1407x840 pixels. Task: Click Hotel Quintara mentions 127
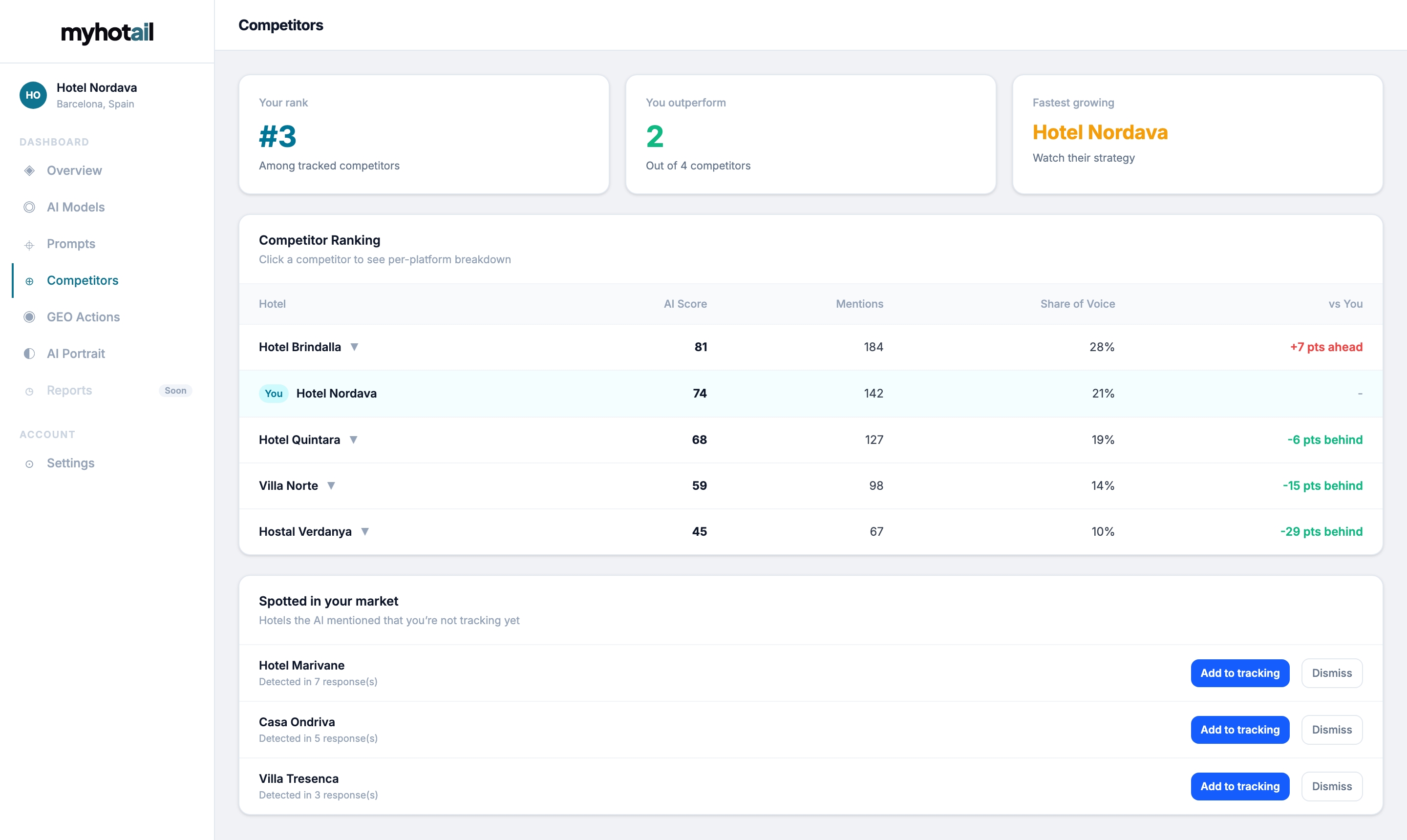(874, 440)
